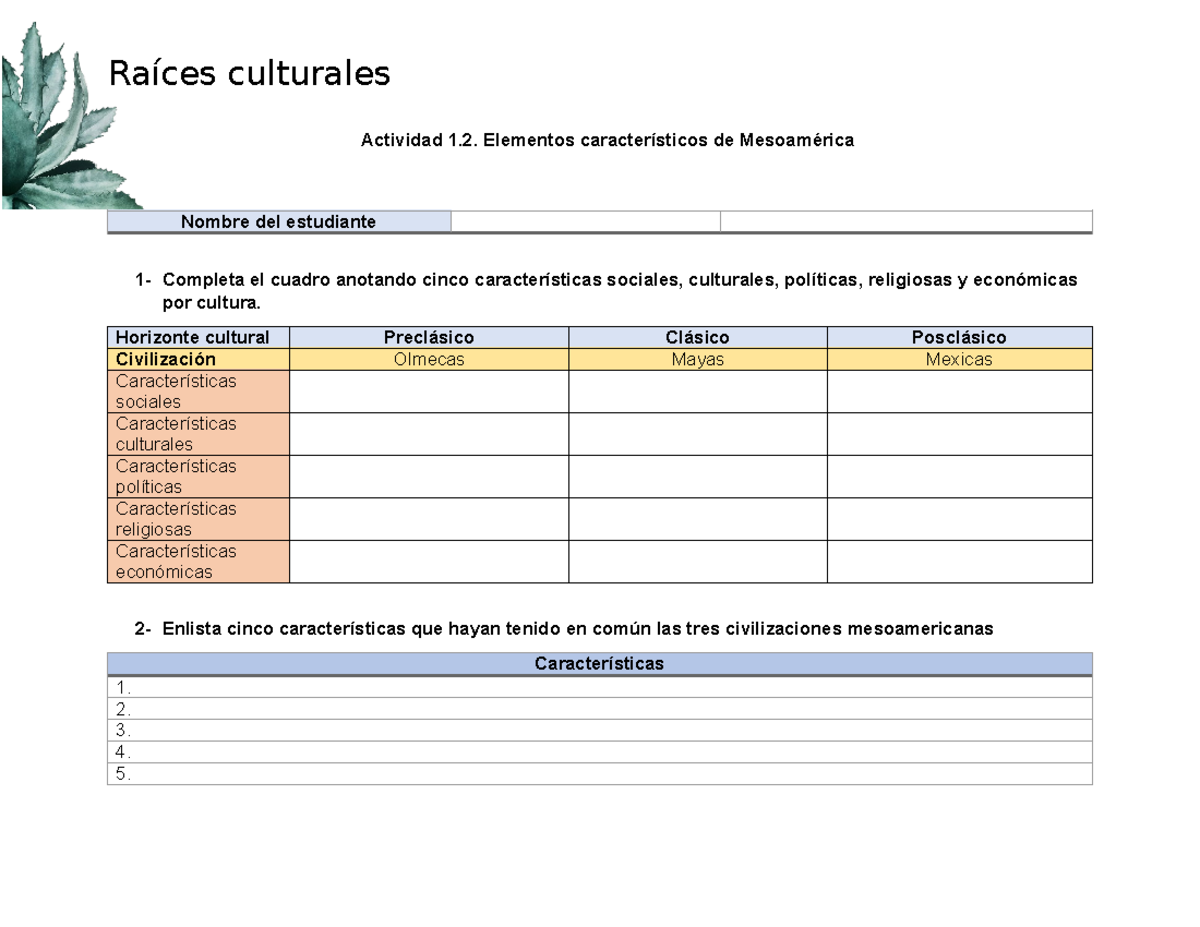
Task: Click the 'Olmecas' cell
Action: pyautogui.click(x=429, y=360)
